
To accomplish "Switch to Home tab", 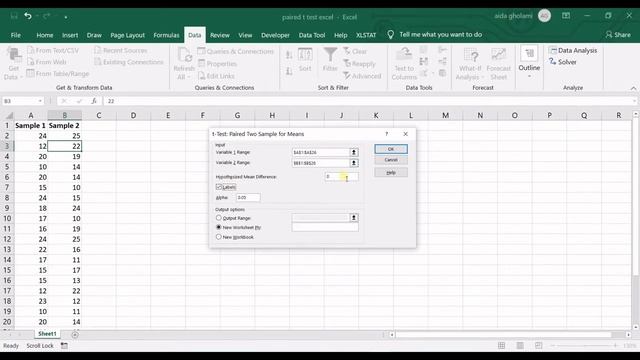I will coord(44,35).
